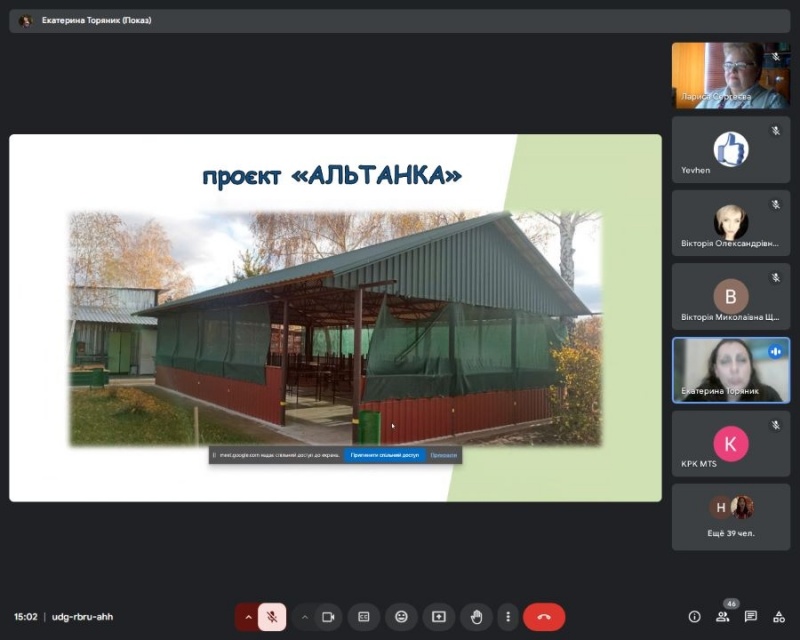The image size is (800, 640).
Task: Toggle the camera on or off
Action: click(x=327, y=617)
